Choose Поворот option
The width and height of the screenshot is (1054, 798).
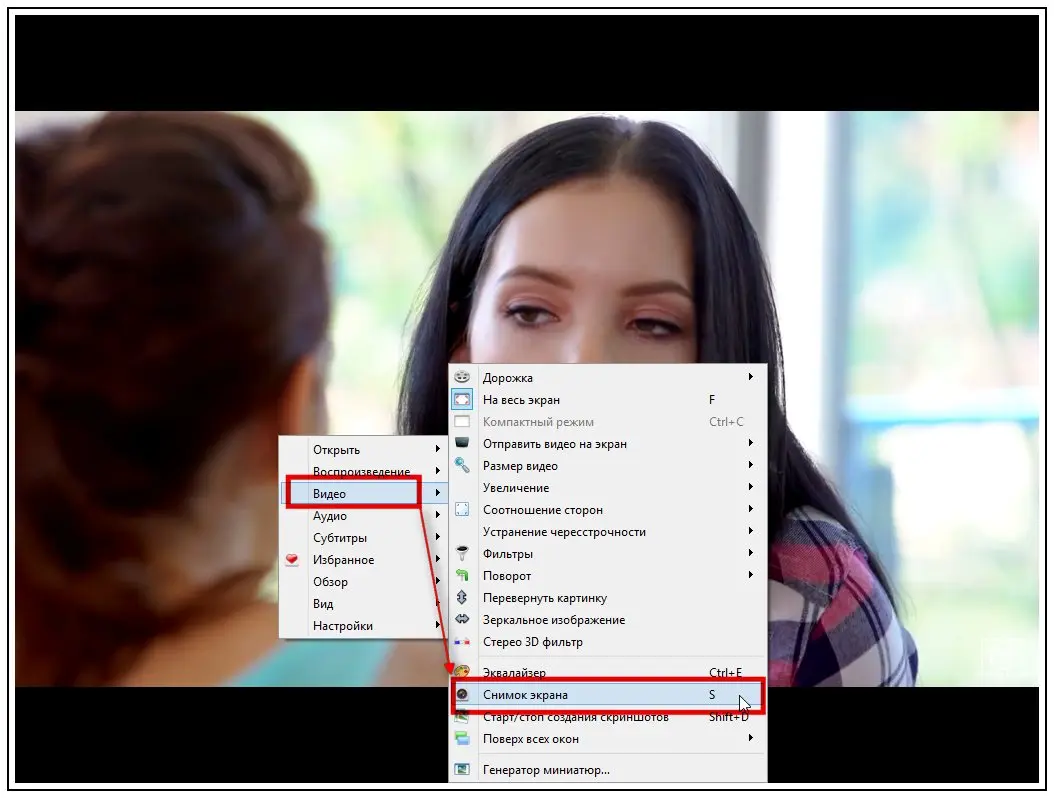click(x=608, y=575)
